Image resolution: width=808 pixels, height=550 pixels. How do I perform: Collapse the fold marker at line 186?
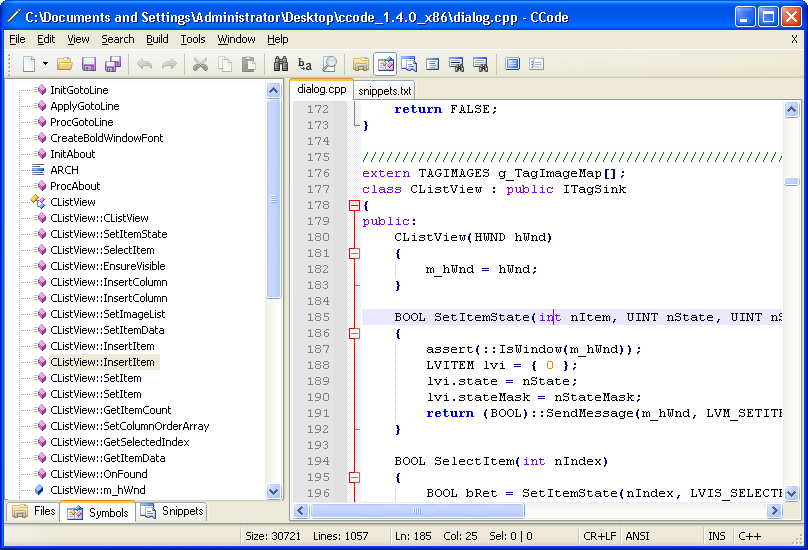[x=354, y=334]
